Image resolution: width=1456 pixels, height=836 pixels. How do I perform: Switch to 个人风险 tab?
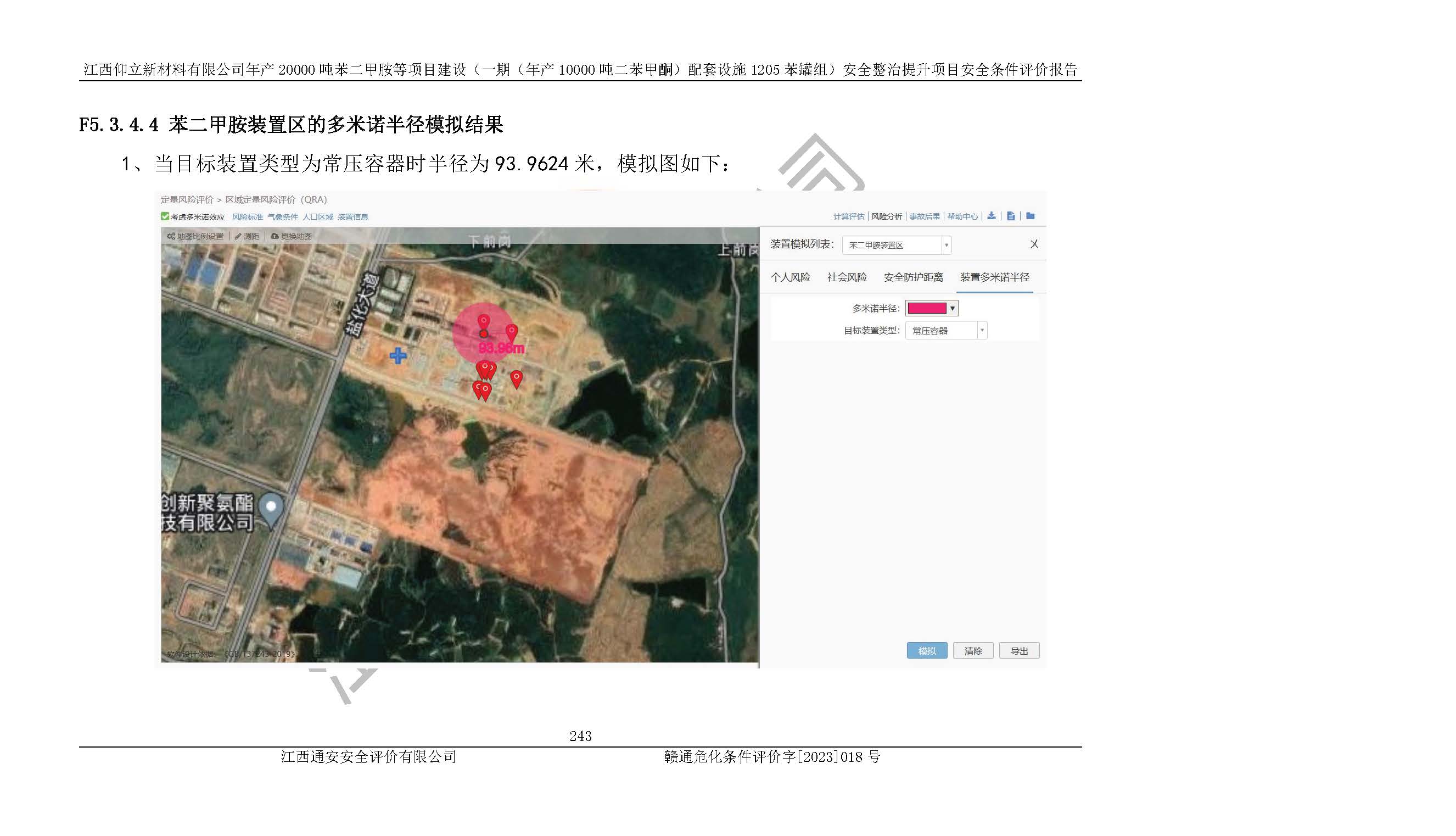tap(789, 277)
